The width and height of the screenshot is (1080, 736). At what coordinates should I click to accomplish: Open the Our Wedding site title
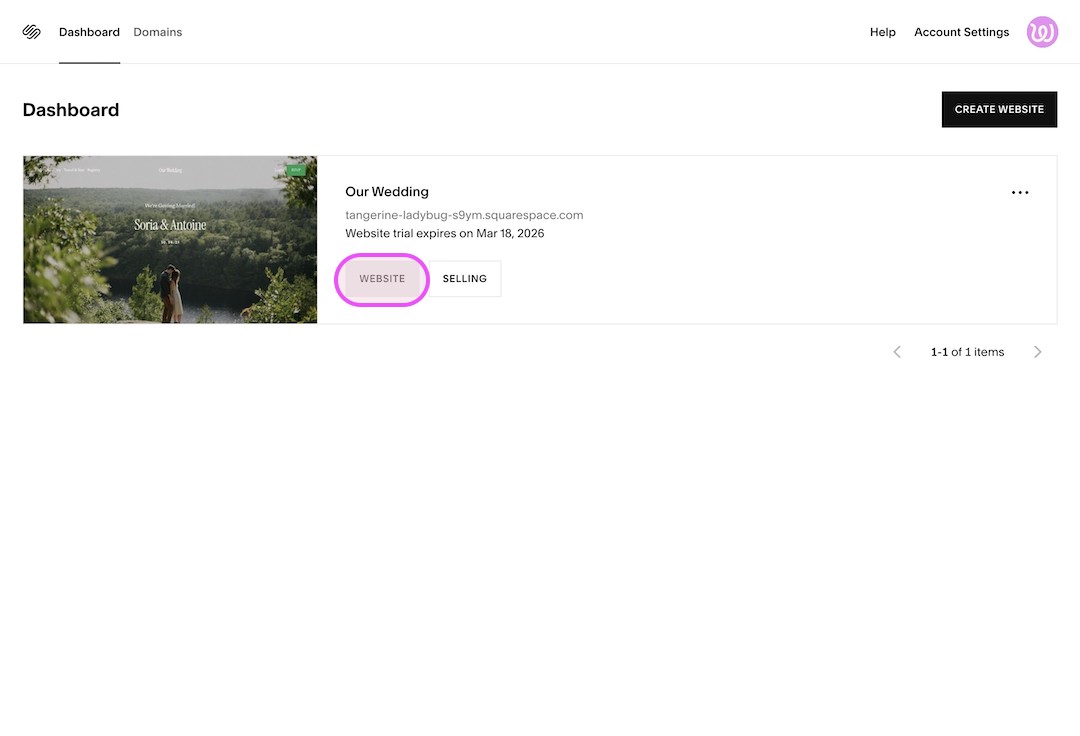coord(386,191)
